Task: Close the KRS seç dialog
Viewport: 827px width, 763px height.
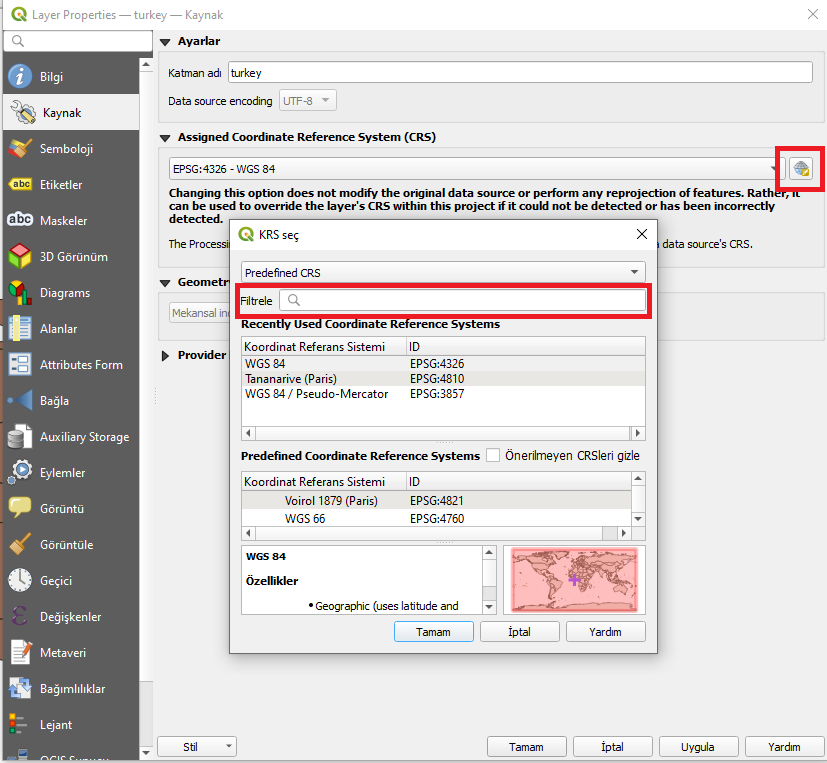Action: [641, 234]
